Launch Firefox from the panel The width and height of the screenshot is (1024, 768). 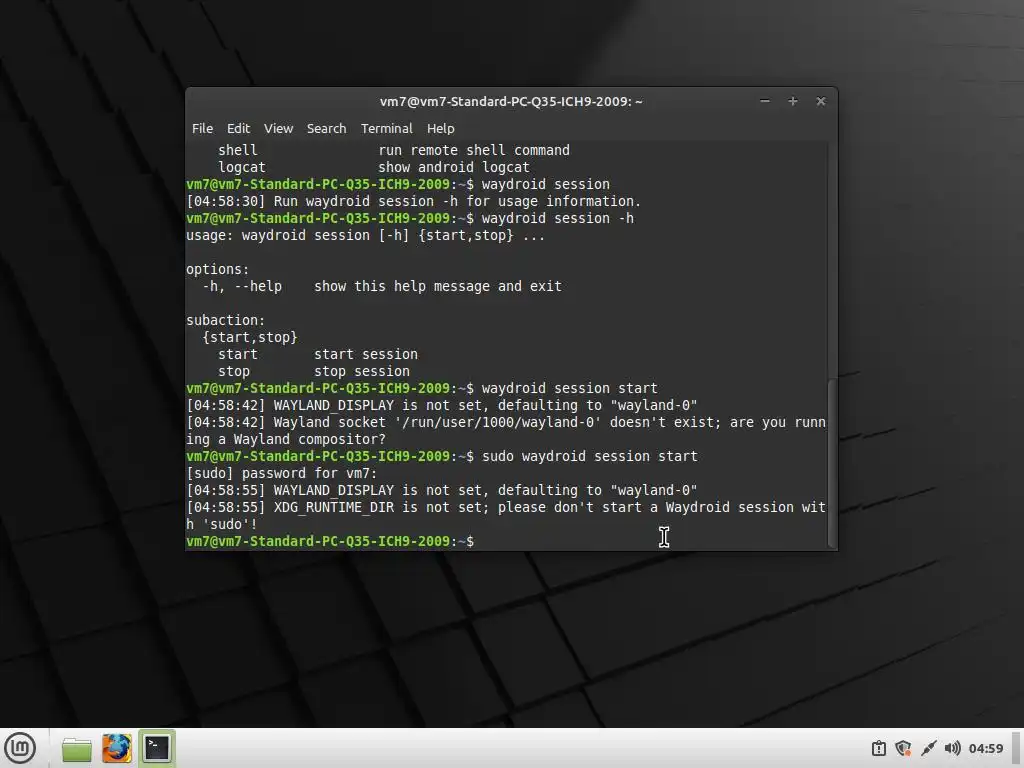pyautogui.click(x=117, y=748)
